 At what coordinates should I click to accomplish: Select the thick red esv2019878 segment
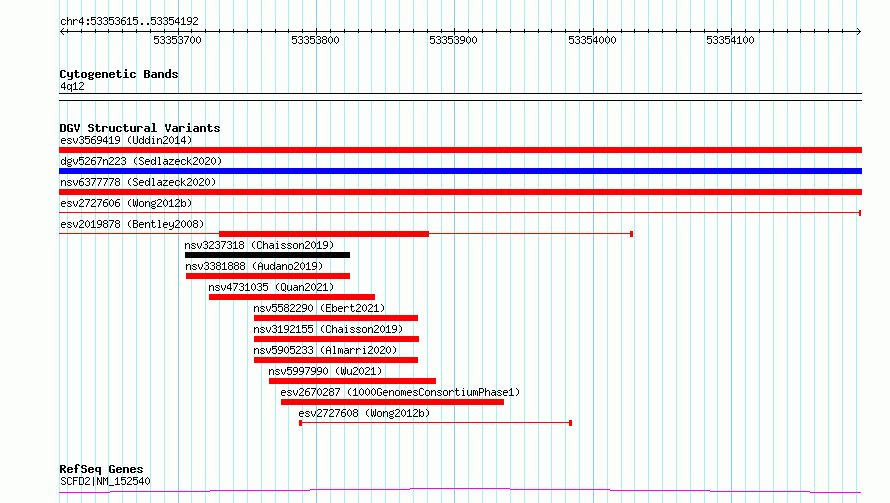pyautogui.click(x=324, y=234)
